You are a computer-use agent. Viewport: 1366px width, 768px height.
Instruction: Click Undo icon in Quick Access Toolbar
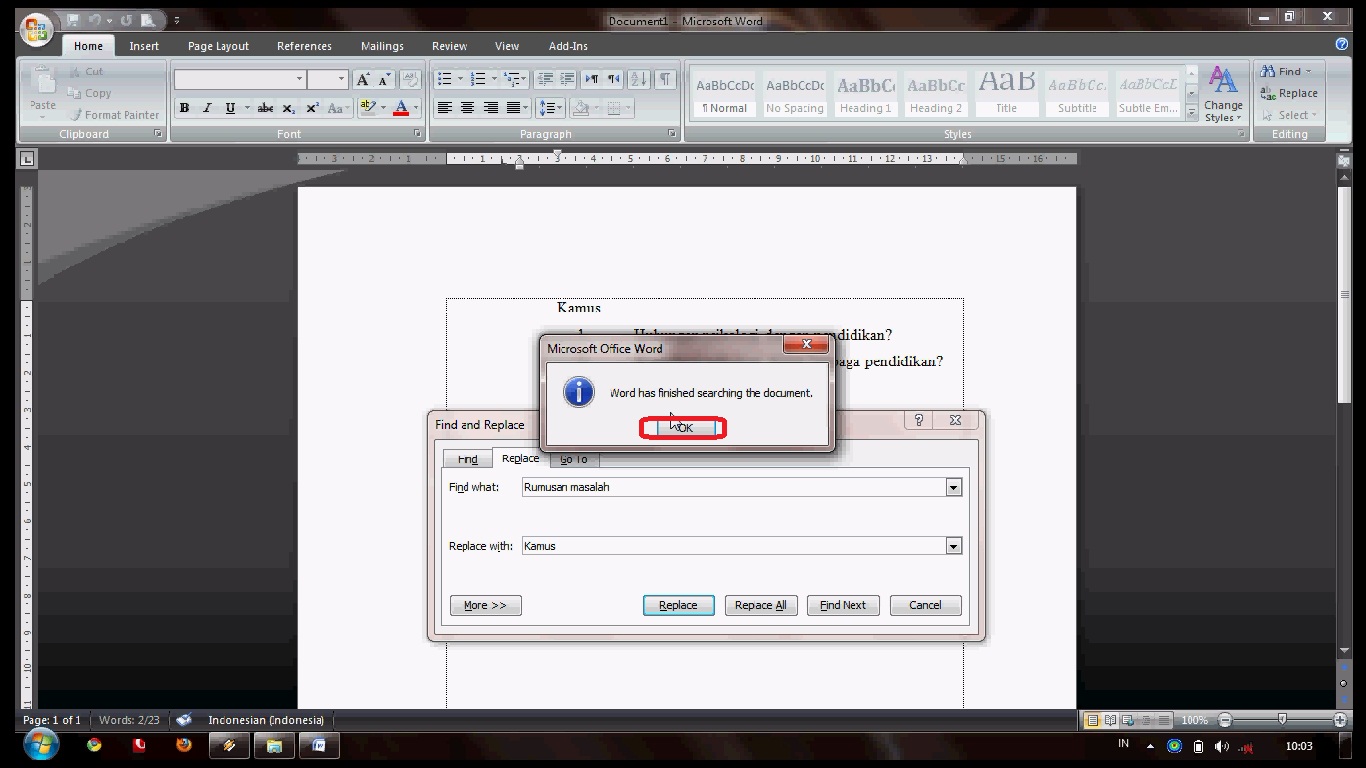click(97, 20)
